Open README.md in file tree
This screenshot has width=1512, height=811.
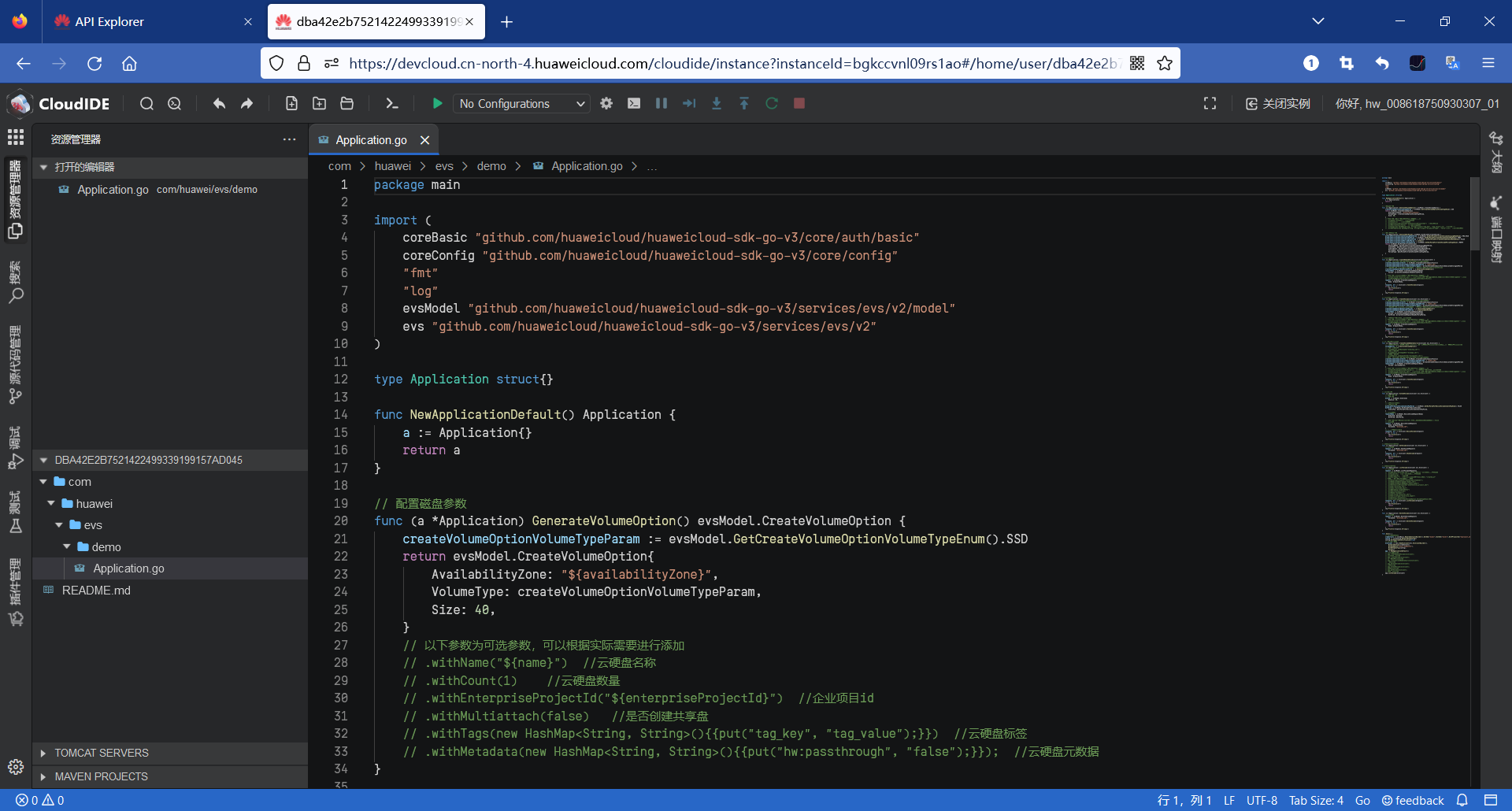pyautogui.click(x=96, y=591)
